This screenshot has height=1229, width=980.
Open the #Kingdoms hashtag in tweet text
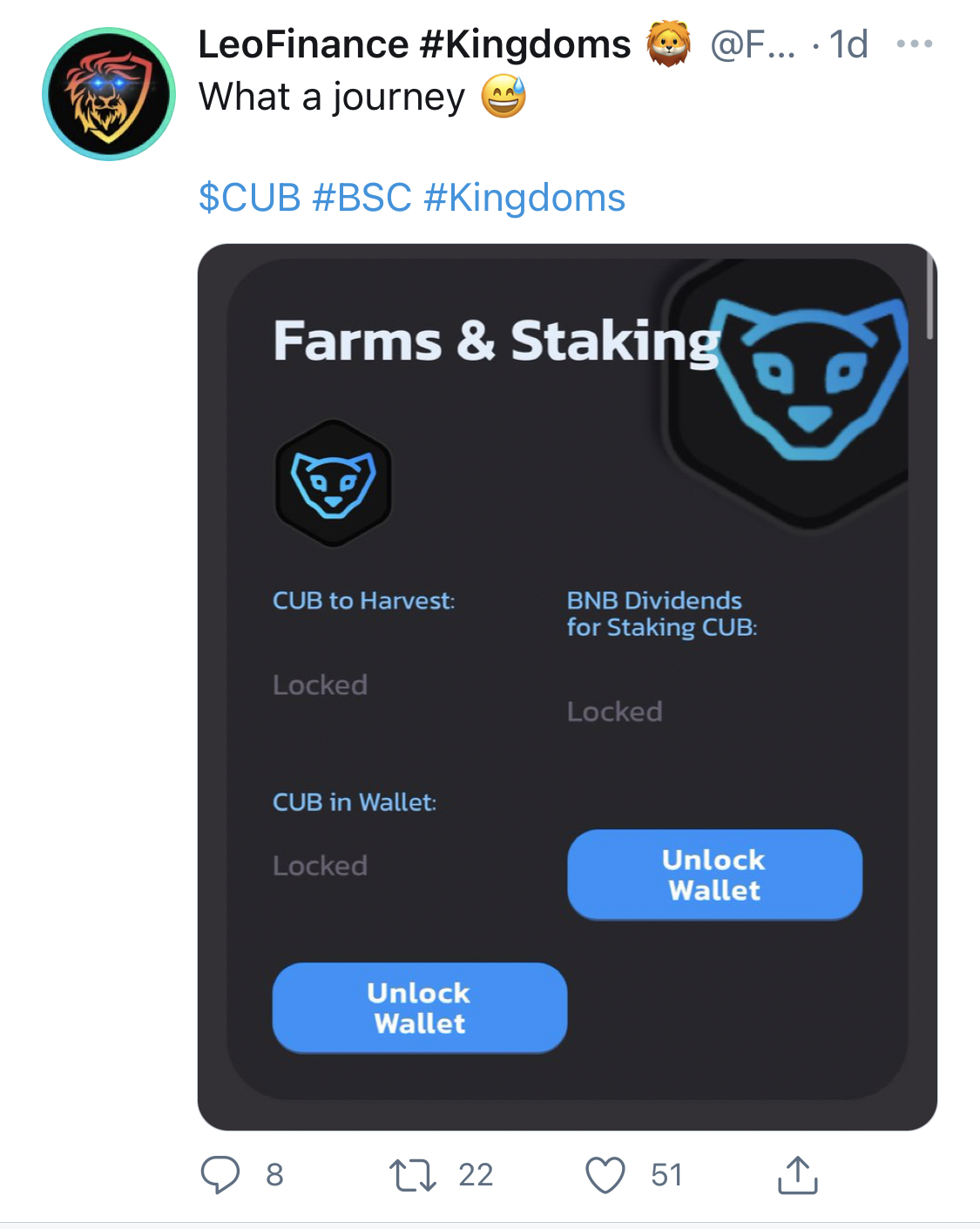click(524, 198)
